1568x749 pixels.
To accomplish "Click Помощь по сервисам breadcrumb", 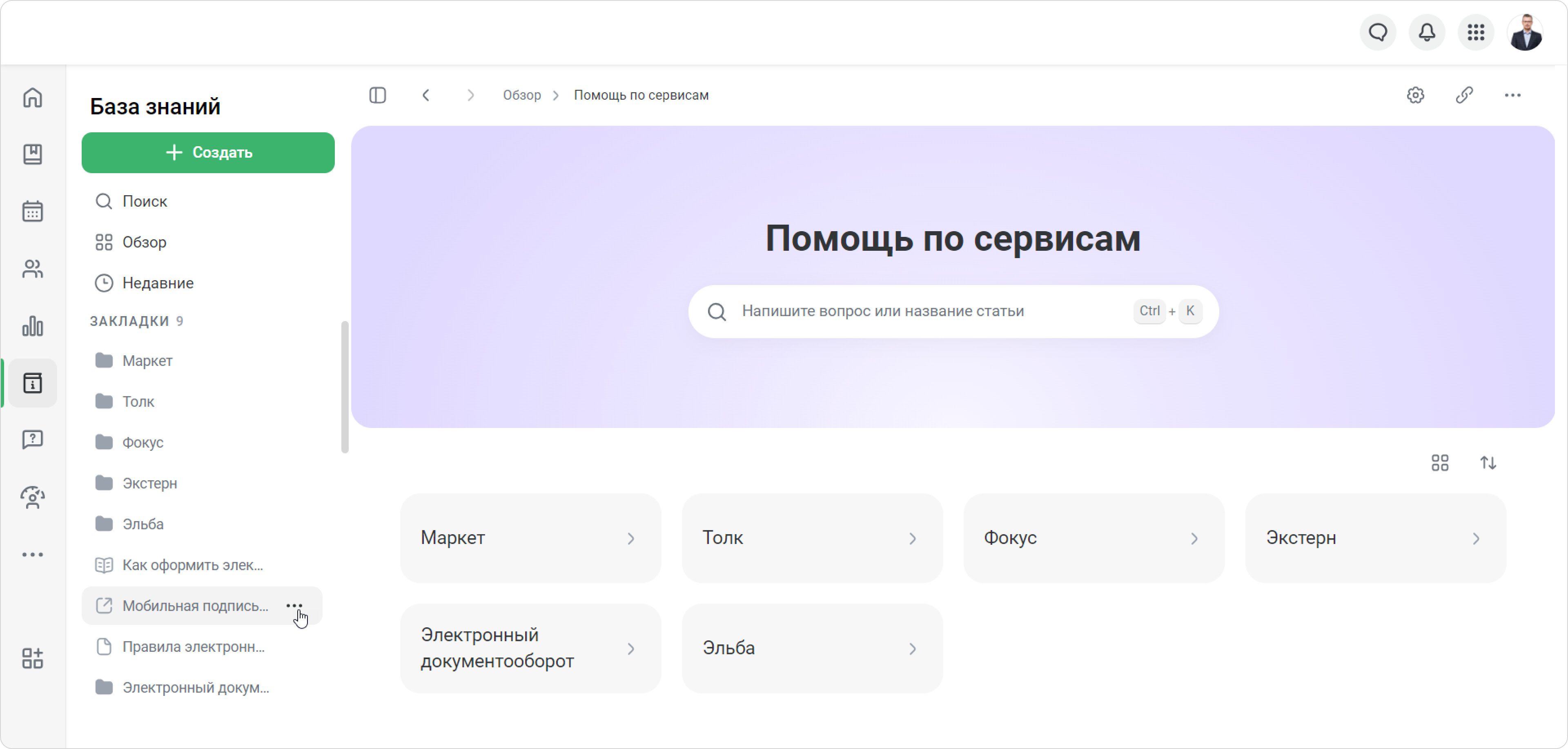I will [641, 95].
